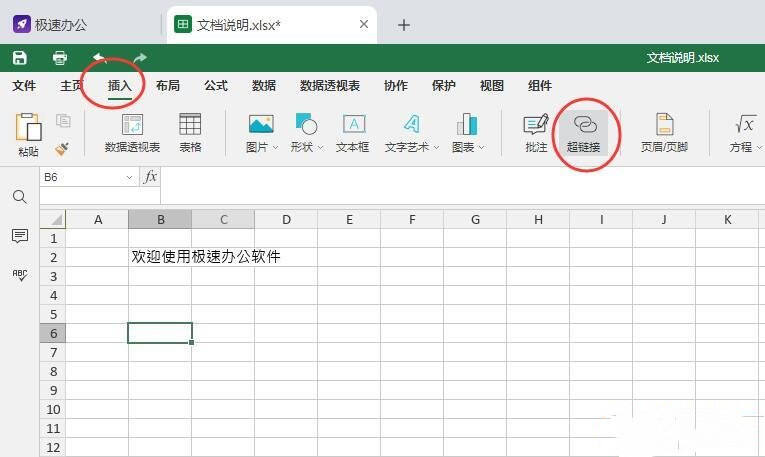Click inside the formula bar
Image resolution: width=765 pixels, height=457 pixels.
click(462, 185)
